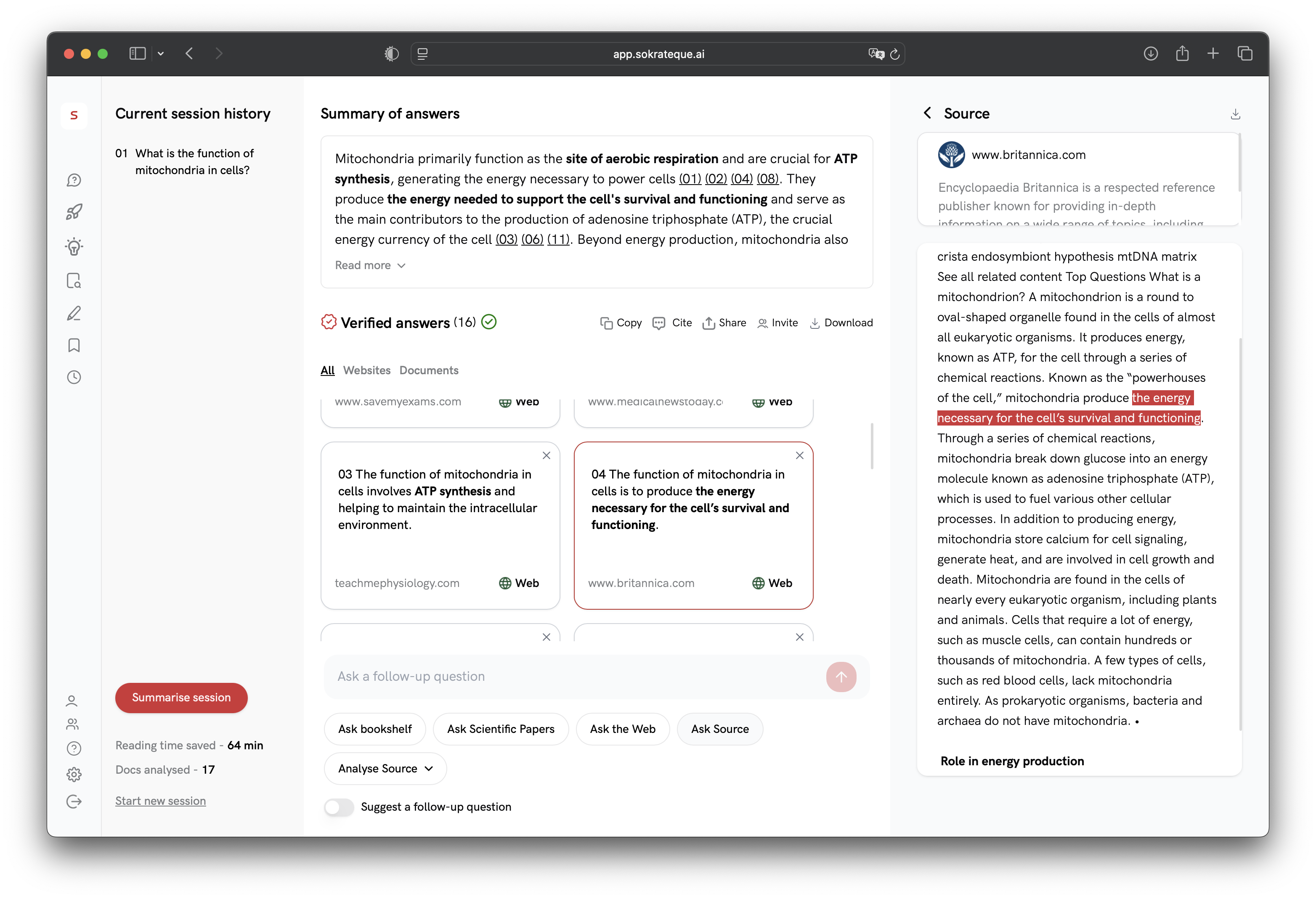The width and height of the screenshot is (1316, 899).
Task: Submit the follow-up question arrow button
Action: (841, 677)
